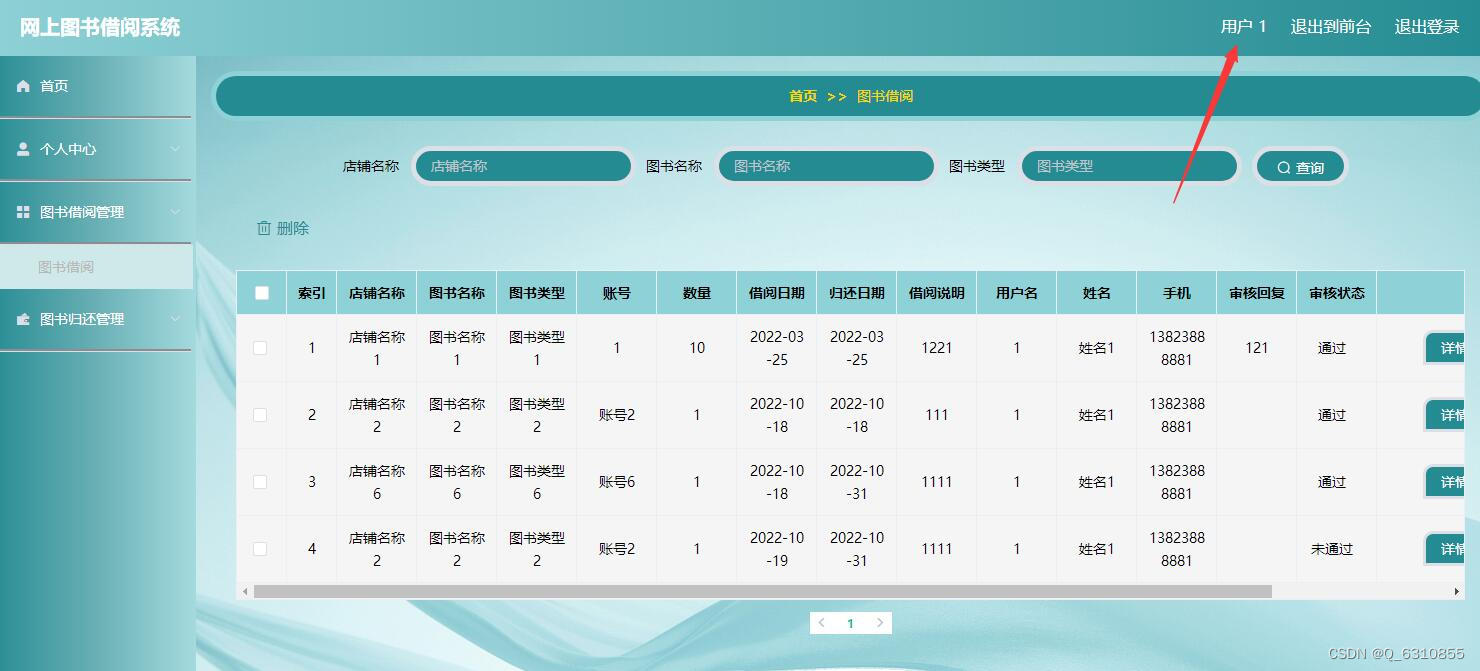Click the grid icon beside 图书借阅管理
Screen dimensions: 1480x671
click(22, 212)
